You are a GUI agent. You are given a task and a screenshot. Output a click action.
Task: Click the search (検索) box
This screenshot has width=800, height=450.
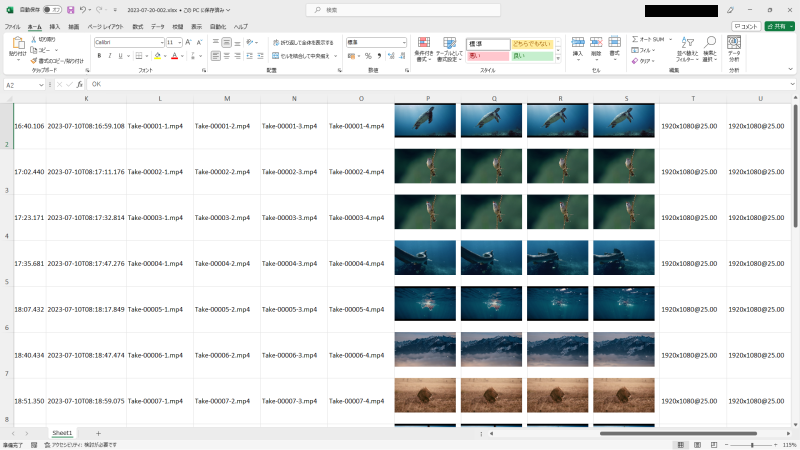click(403, 10)
